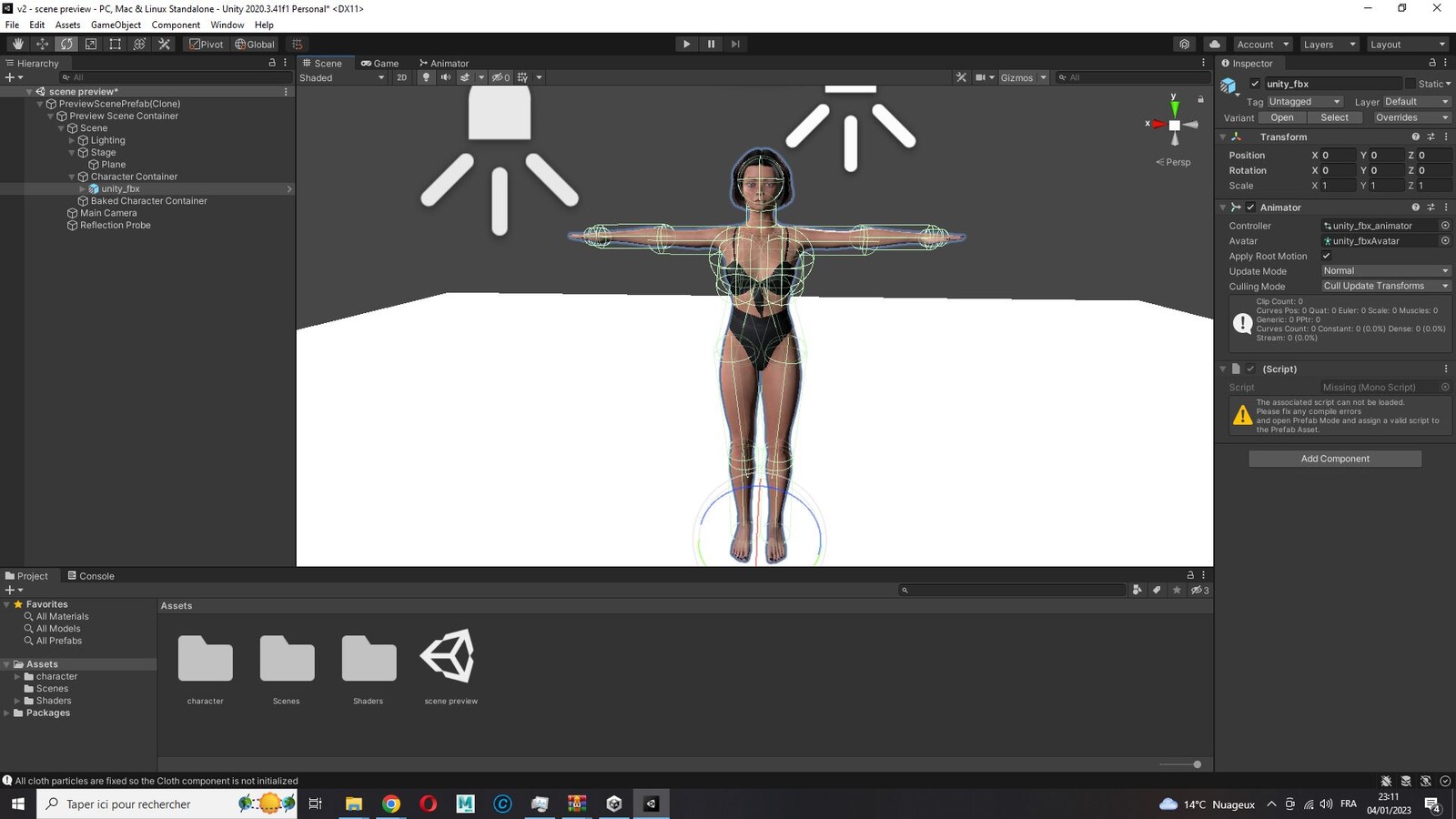
Task: Select the Hand tool in toolbar
Action: [x=17, y=44]
